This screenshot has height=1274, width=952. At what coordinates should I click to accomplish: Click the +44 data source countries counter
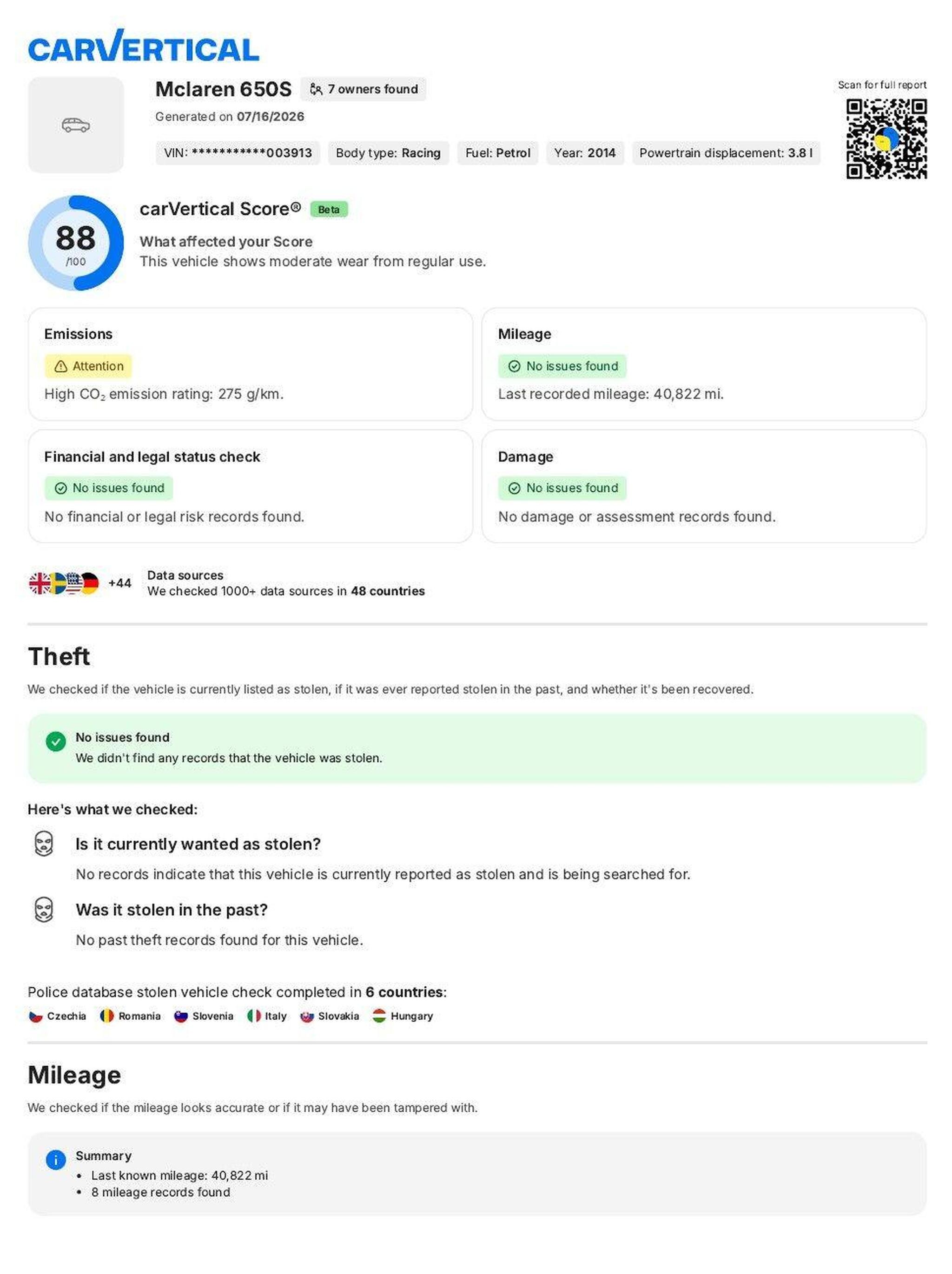tap(120, 583)
